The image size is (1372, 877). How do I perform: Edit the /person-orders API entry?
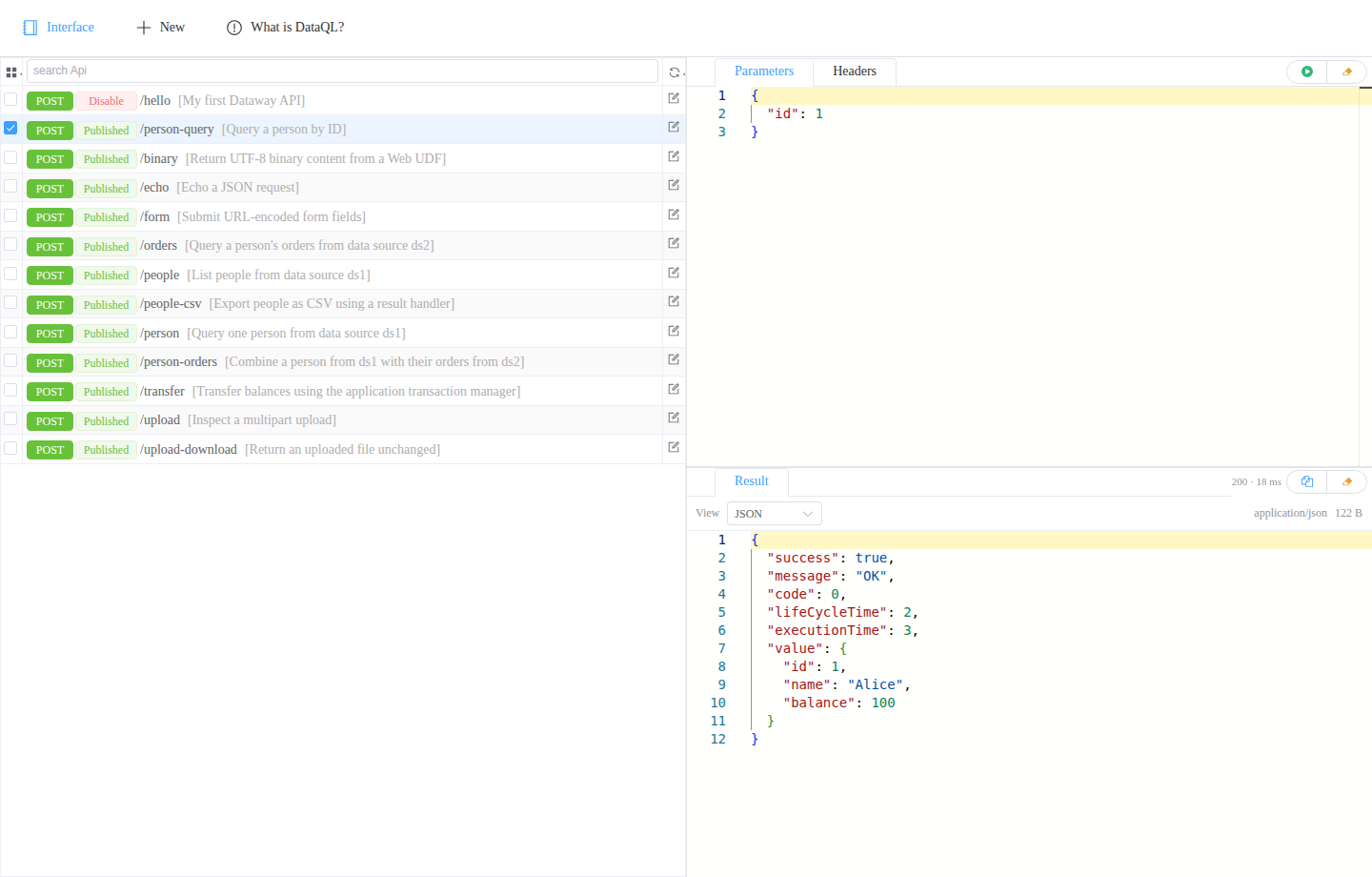(x=674, y=359)
